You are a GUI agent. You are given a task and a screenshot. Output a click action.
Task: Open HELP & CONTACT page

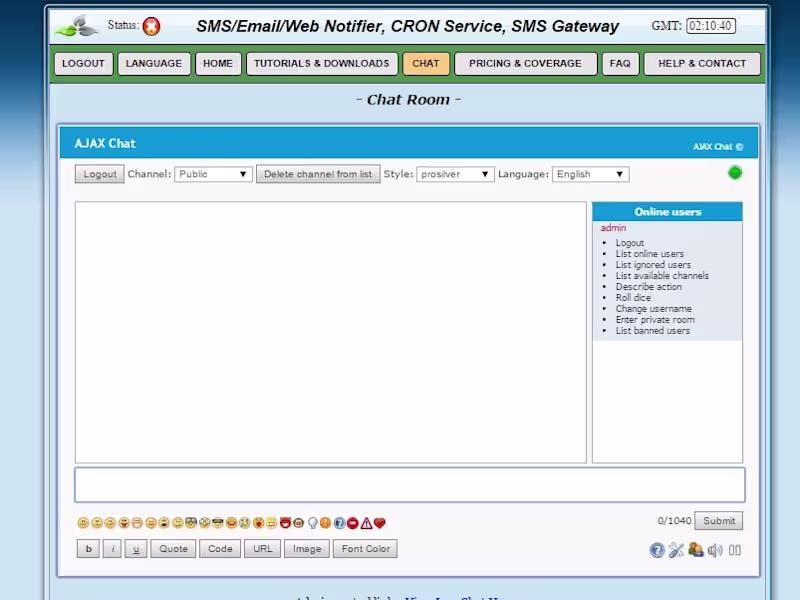point(702,64)
